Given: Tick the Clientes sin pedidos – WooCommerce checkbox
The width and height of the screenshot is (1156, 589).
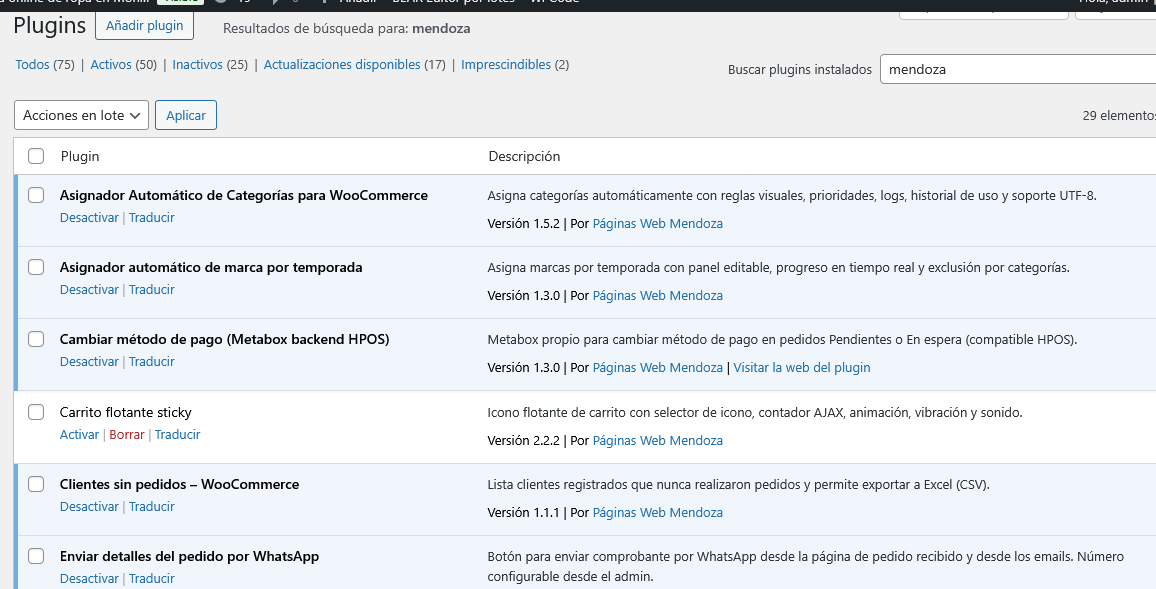Looking at the screenshot, I should pyautogui.click(x=36, y=484).
